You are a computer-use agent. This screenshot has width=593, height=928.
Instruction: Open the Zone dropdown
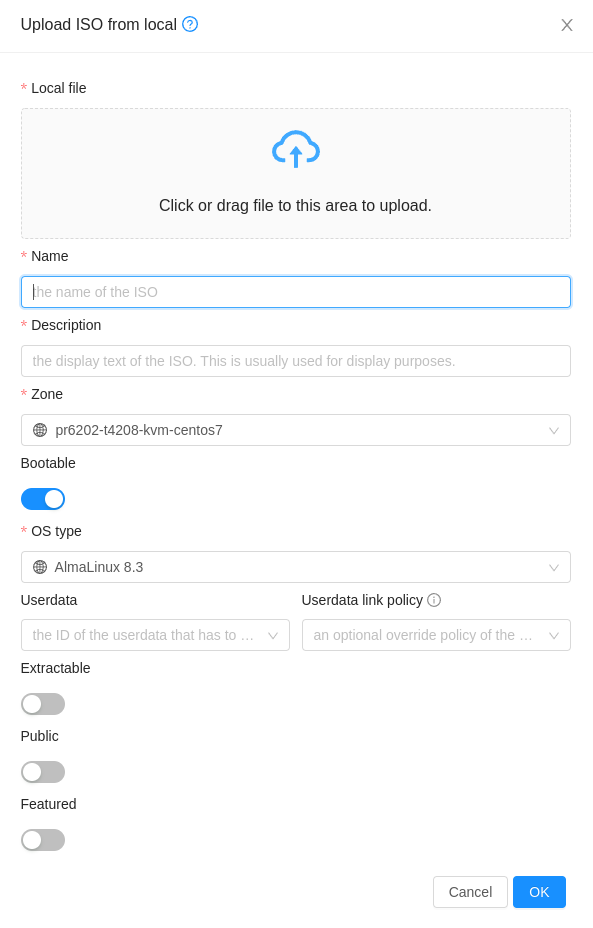pos(295,430)
